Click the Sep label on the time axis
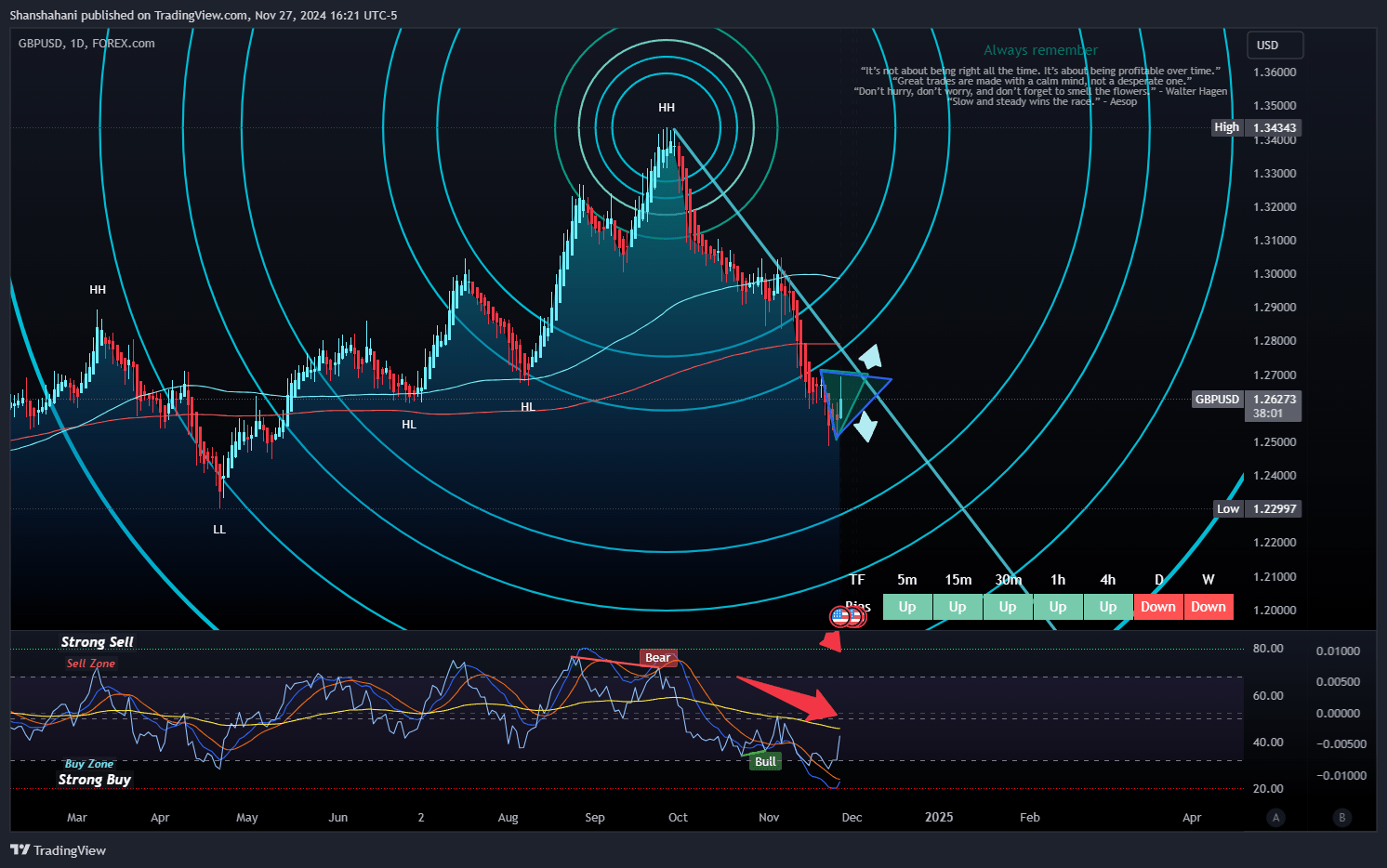 click(595, 818)
